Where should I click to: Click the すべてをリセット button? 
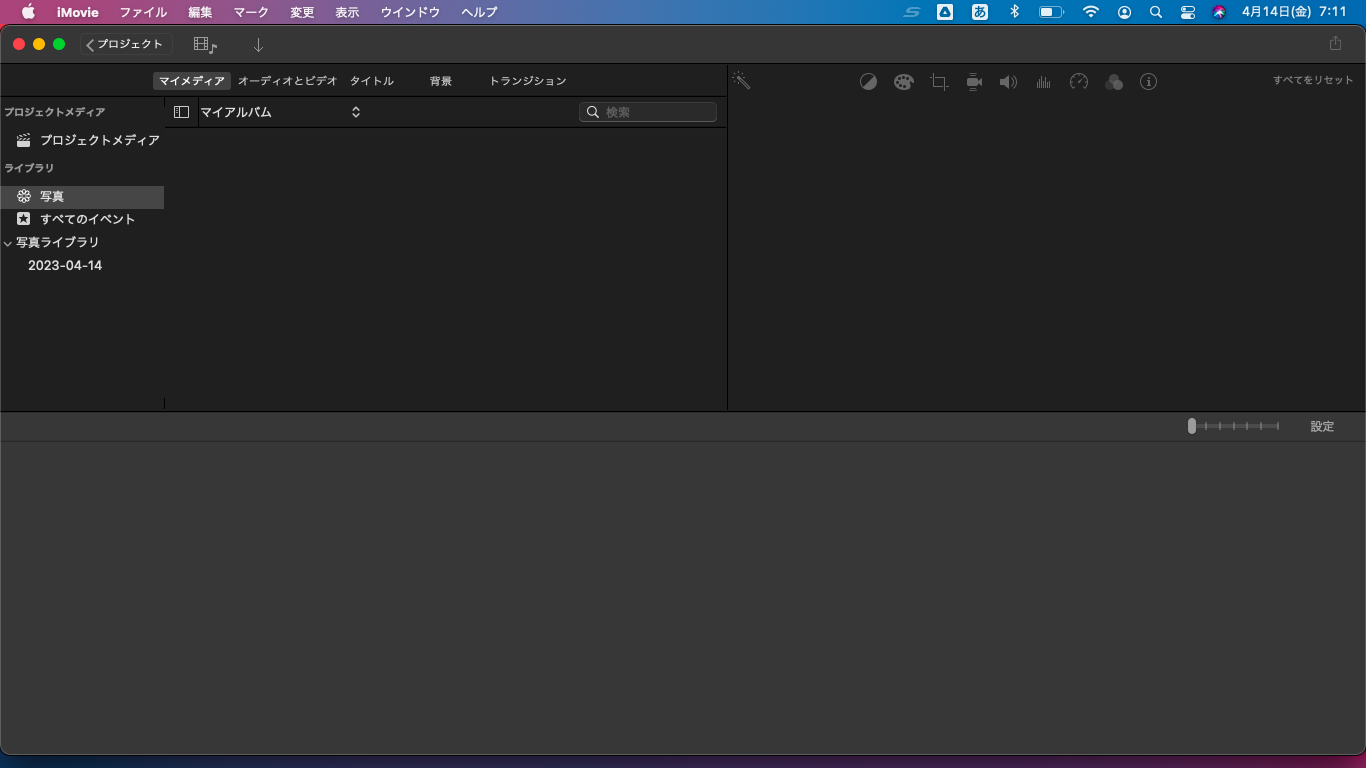(x=1312, y=80)
